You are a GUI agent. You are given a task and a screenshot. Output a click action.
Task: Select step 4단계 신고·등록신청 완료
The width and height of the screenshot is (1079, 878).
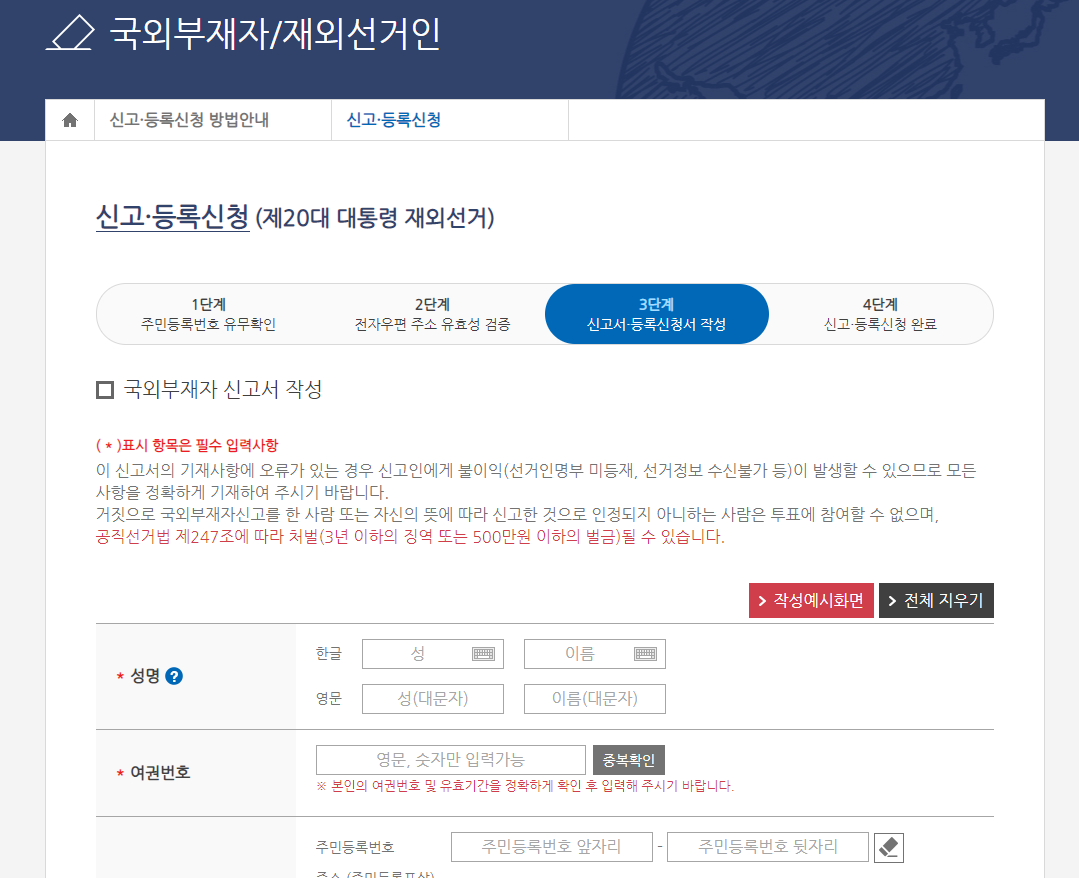pyautogui.click(x=881, y=314)
